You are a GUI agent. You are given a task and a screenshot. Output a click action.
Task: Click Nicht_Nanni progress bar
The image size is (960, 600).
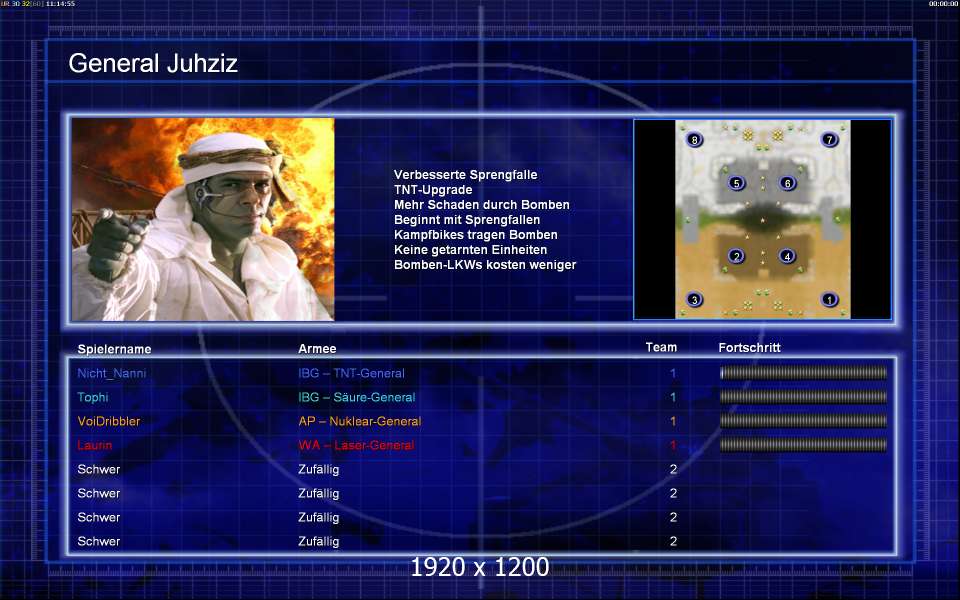(803, 373)
